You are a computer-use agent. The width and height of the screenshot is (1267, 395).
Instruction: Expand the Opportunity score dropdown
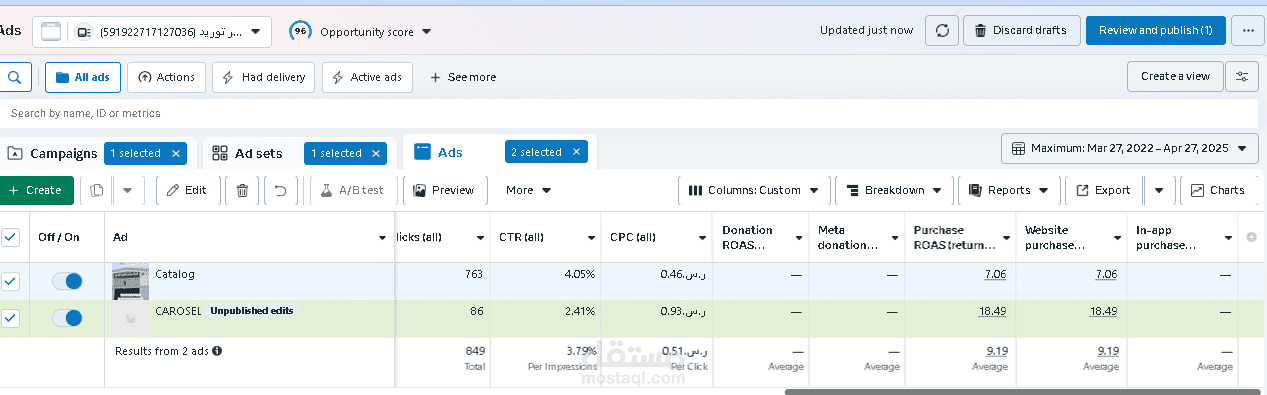427,32
